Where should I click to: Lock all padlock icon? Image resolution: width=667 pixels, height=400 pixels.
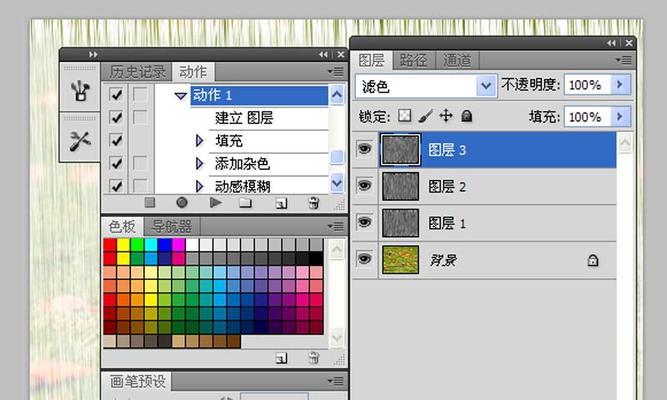pyautogui.click(x=467, y=116)
